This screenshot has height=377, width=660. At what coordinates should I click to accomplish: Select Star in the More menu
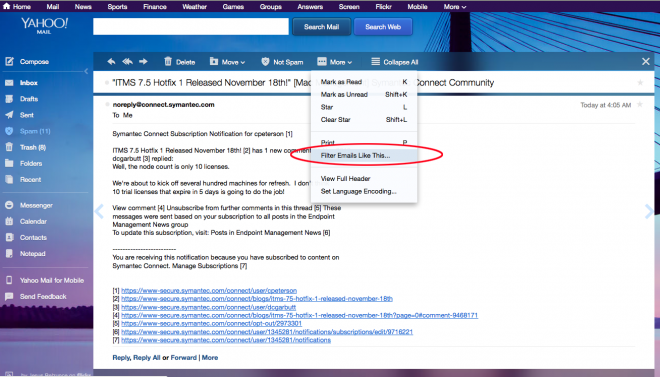[x=364, y=107]
